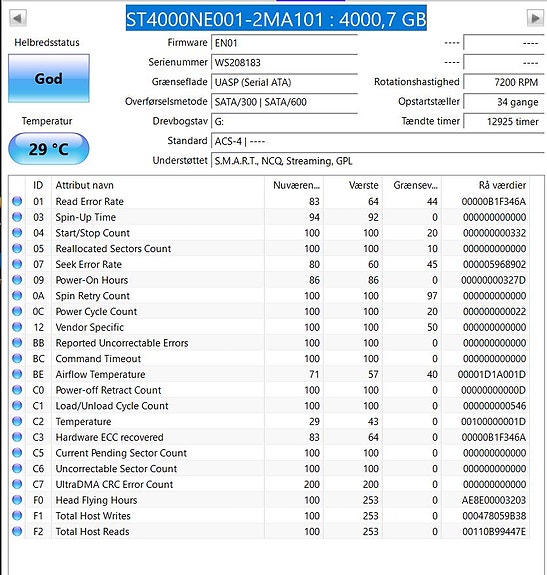Image resolution: width=547 pixels, height=575 pixels.
Task: Click the status dot for Seek Error Rate
Action: 17,264
